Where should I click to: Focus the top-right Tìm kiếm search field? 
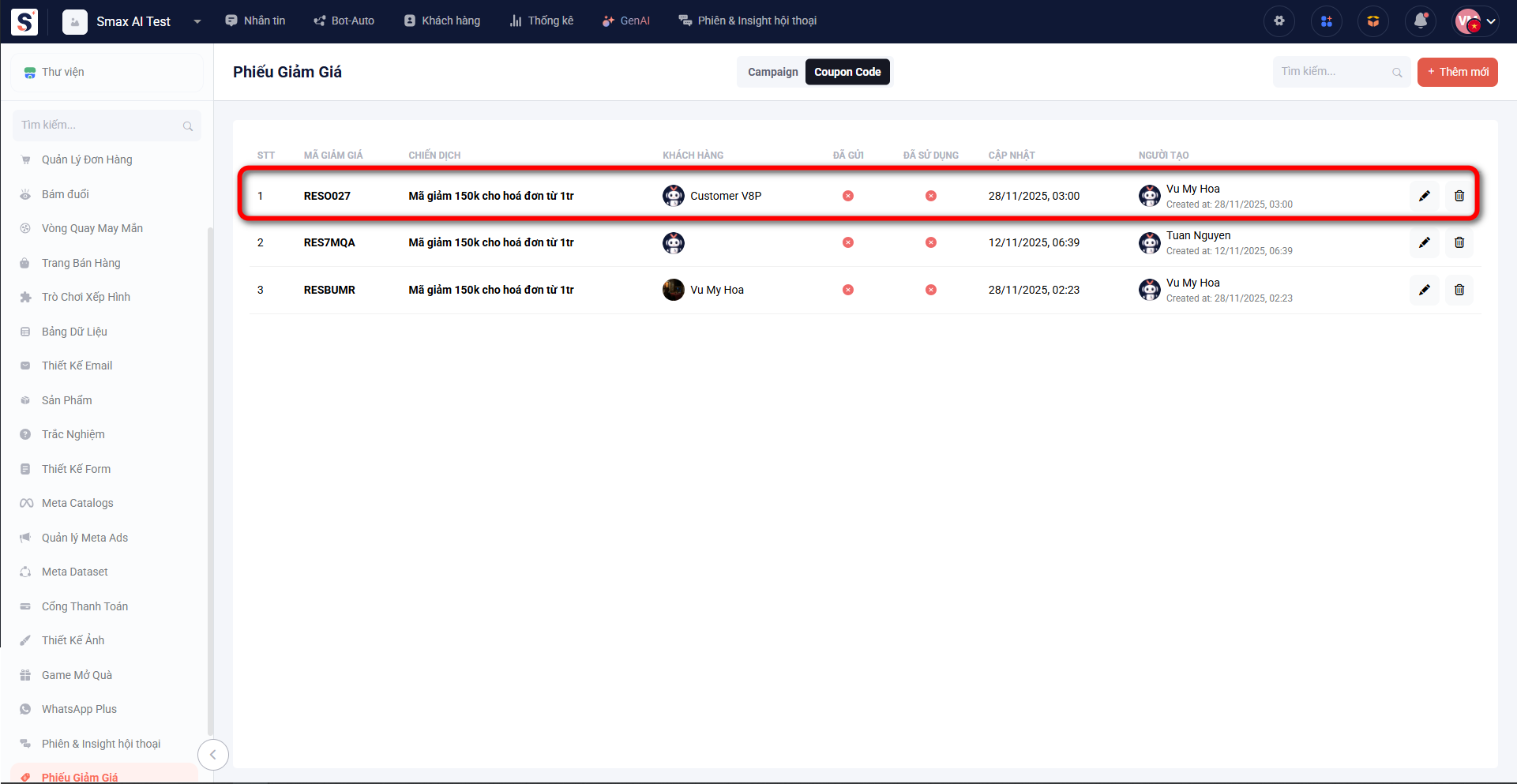pyautogui.click(x=1333, y=72)
